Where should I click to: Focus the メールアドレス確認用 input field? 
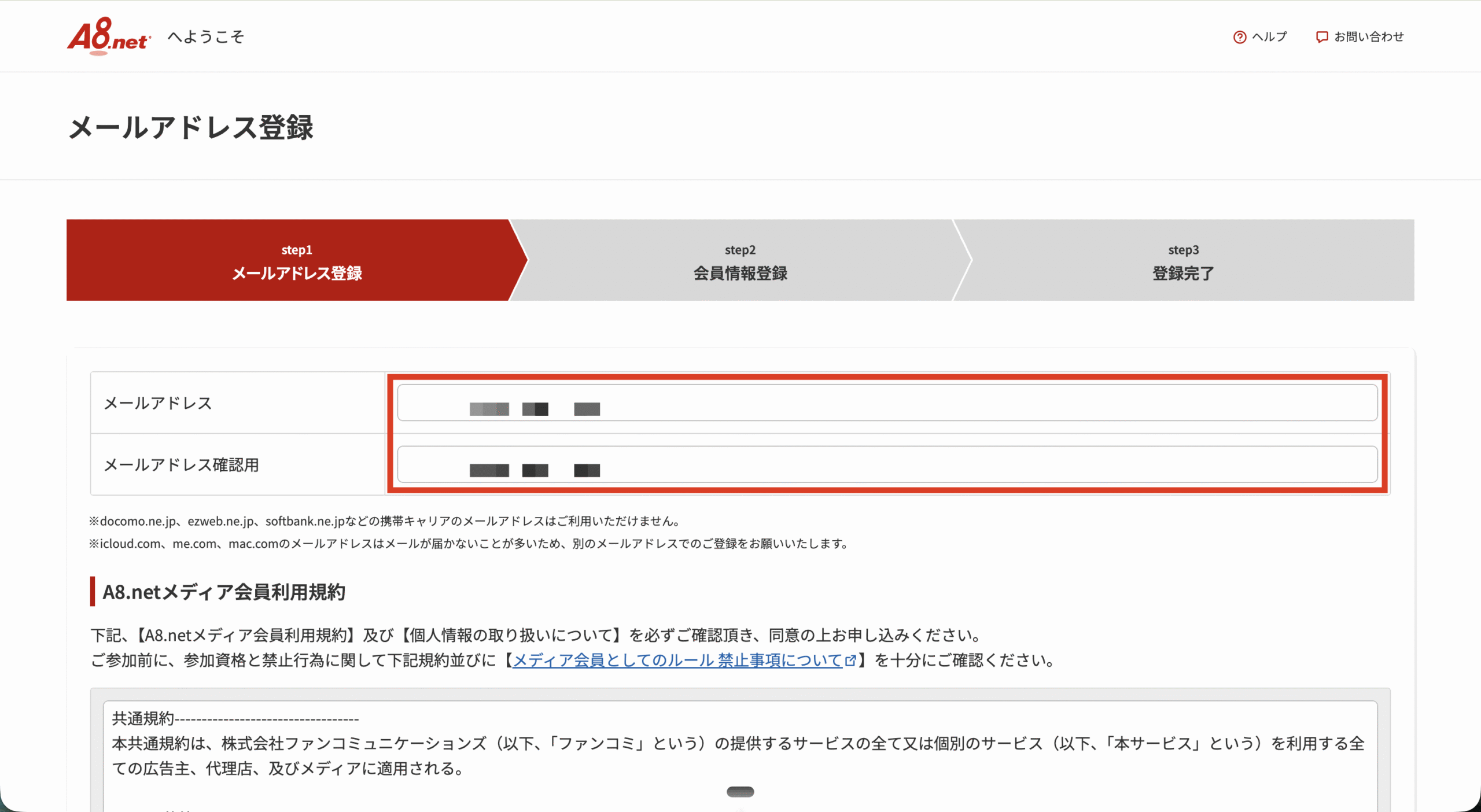887,464
